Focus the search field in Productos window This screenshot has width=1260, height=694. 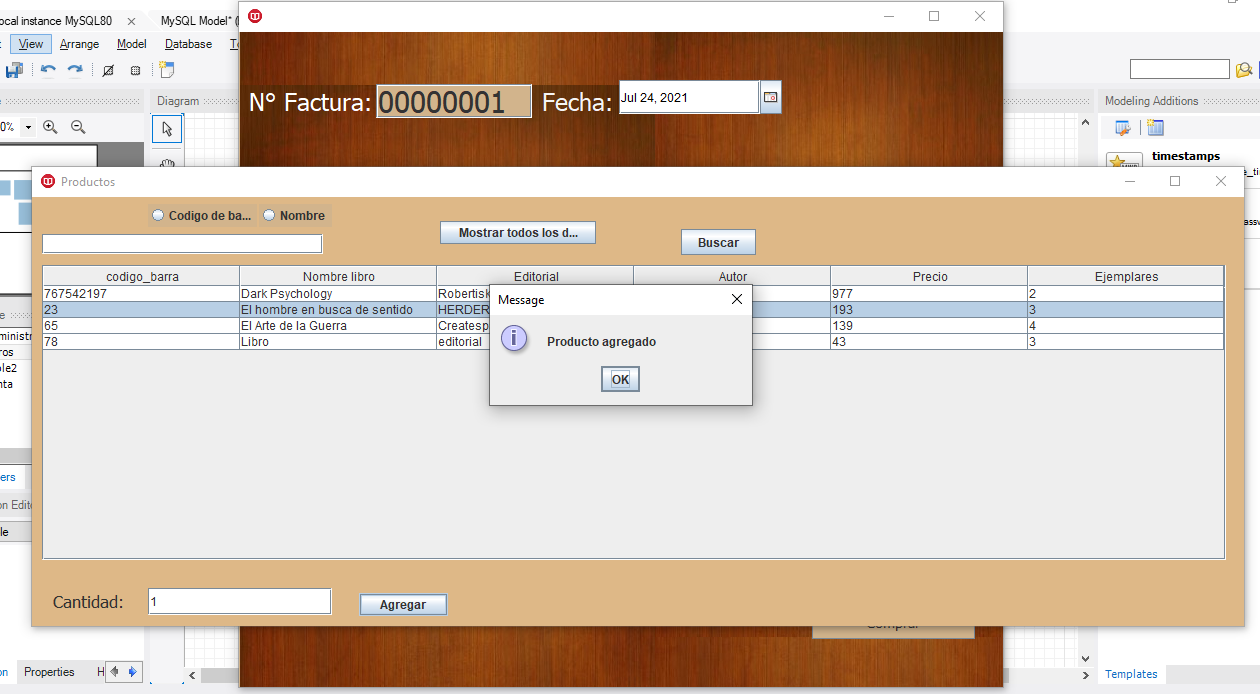coord(182,244)
